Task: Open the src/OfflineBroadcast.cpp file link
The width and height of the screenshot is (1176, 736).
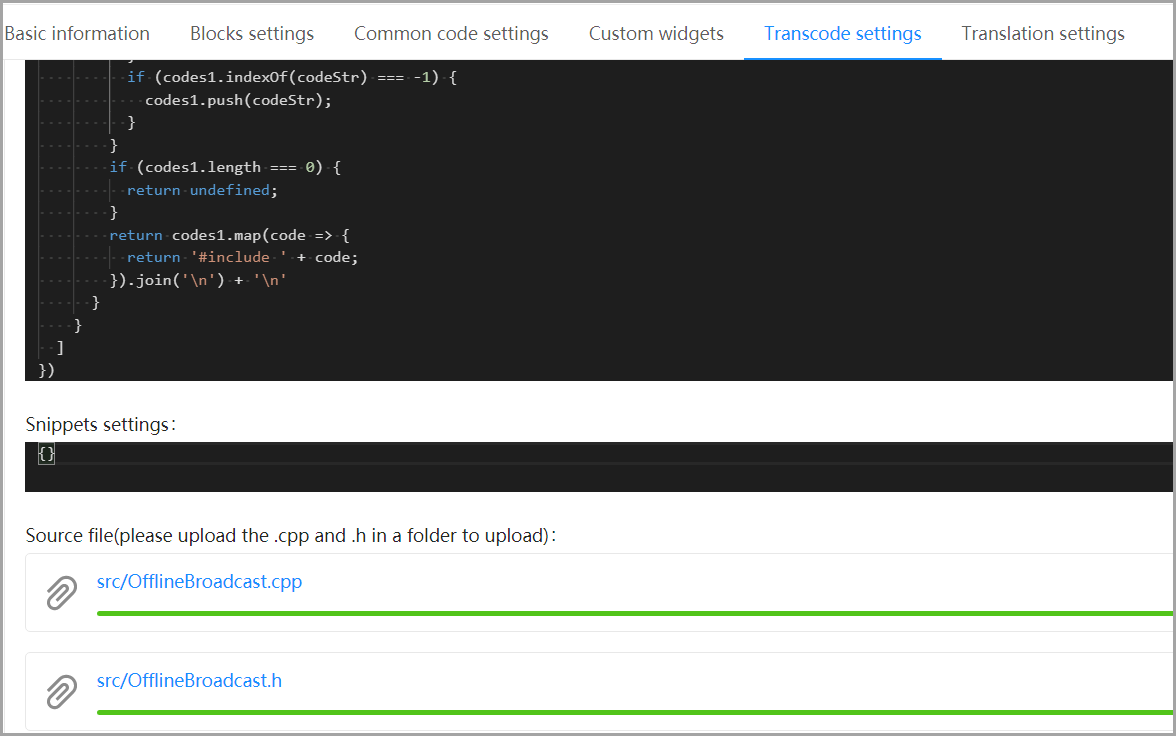Action: tap(199, 582)
